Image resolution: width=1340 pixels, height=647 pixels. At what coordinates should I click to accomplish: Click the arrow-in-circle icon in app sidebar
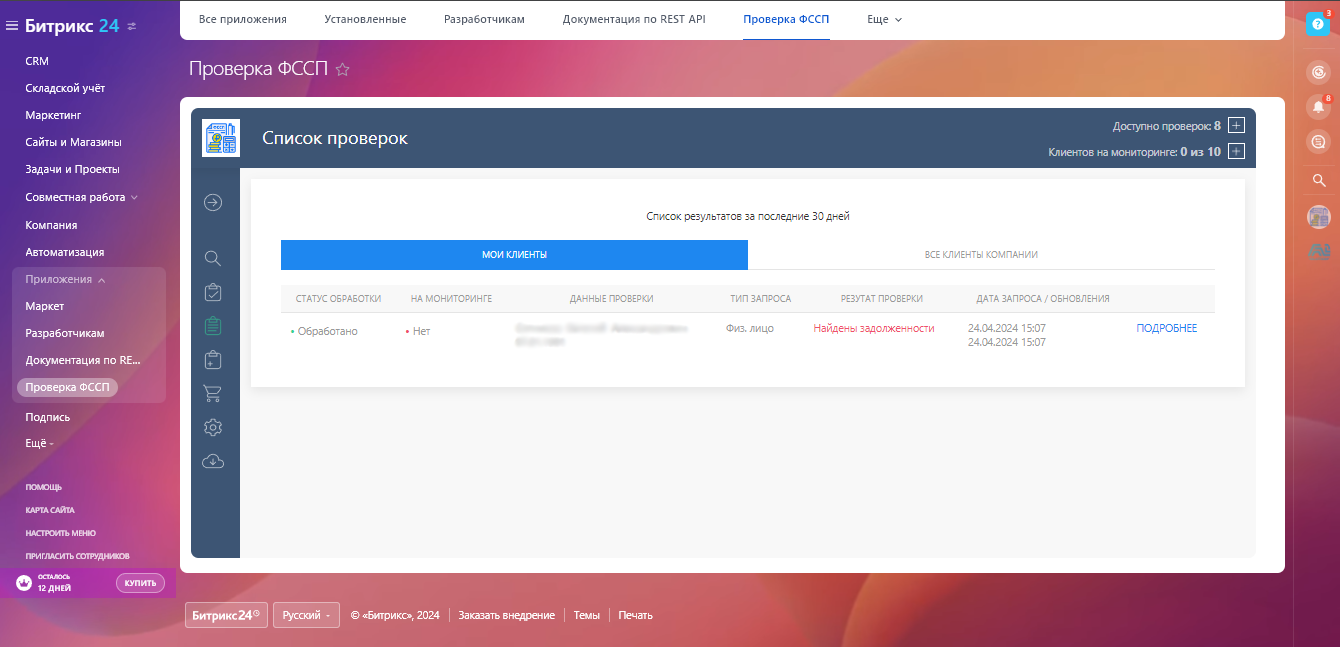click(x=212, y=203)
